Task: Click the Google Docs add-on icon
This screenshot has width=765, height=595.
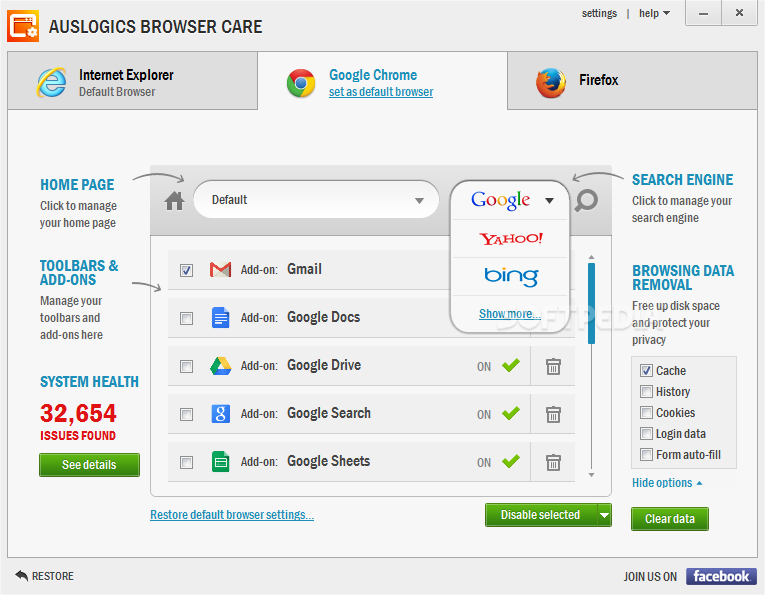Action: pyautogui.click(x=221, y=317)
